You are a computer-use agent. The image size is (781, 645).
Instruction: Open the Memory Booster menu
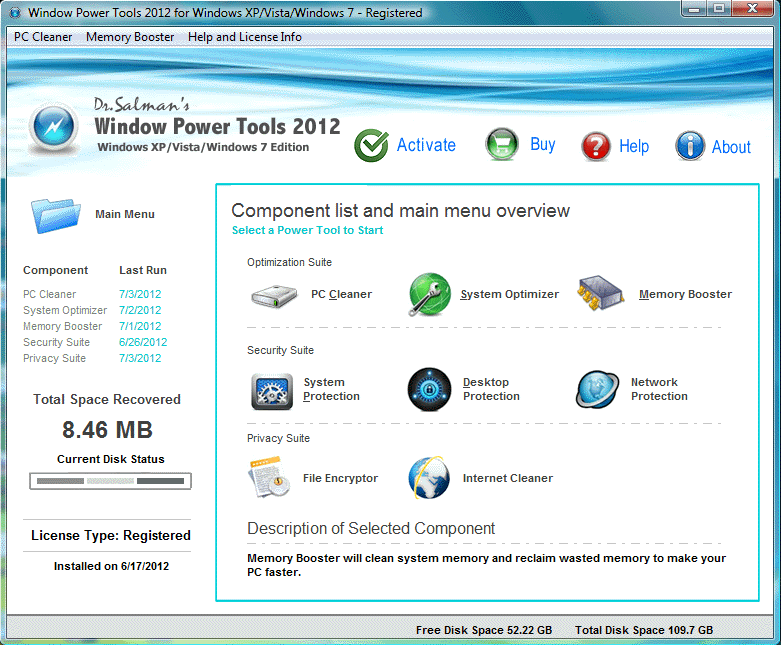pyautogui.click(x=130, y=37)
